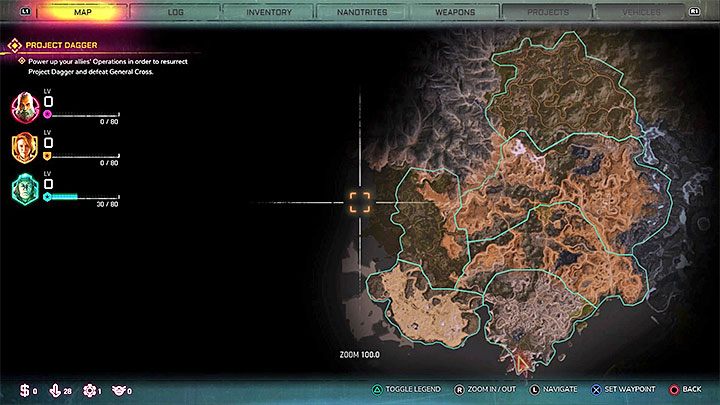Click SET WAYPOINT
Viewport: 720px width, 405px height.
(x=630, y=389)
